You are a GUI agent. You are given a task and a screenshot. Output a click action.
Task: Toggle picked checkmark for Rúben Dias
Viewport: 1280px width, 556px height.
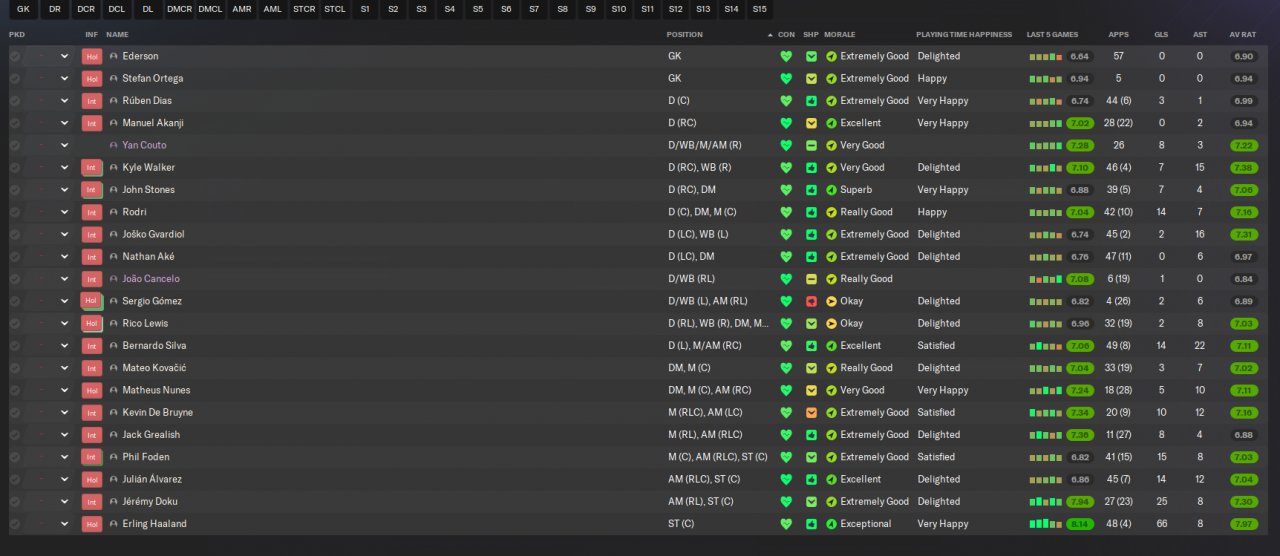coord(14,101)
